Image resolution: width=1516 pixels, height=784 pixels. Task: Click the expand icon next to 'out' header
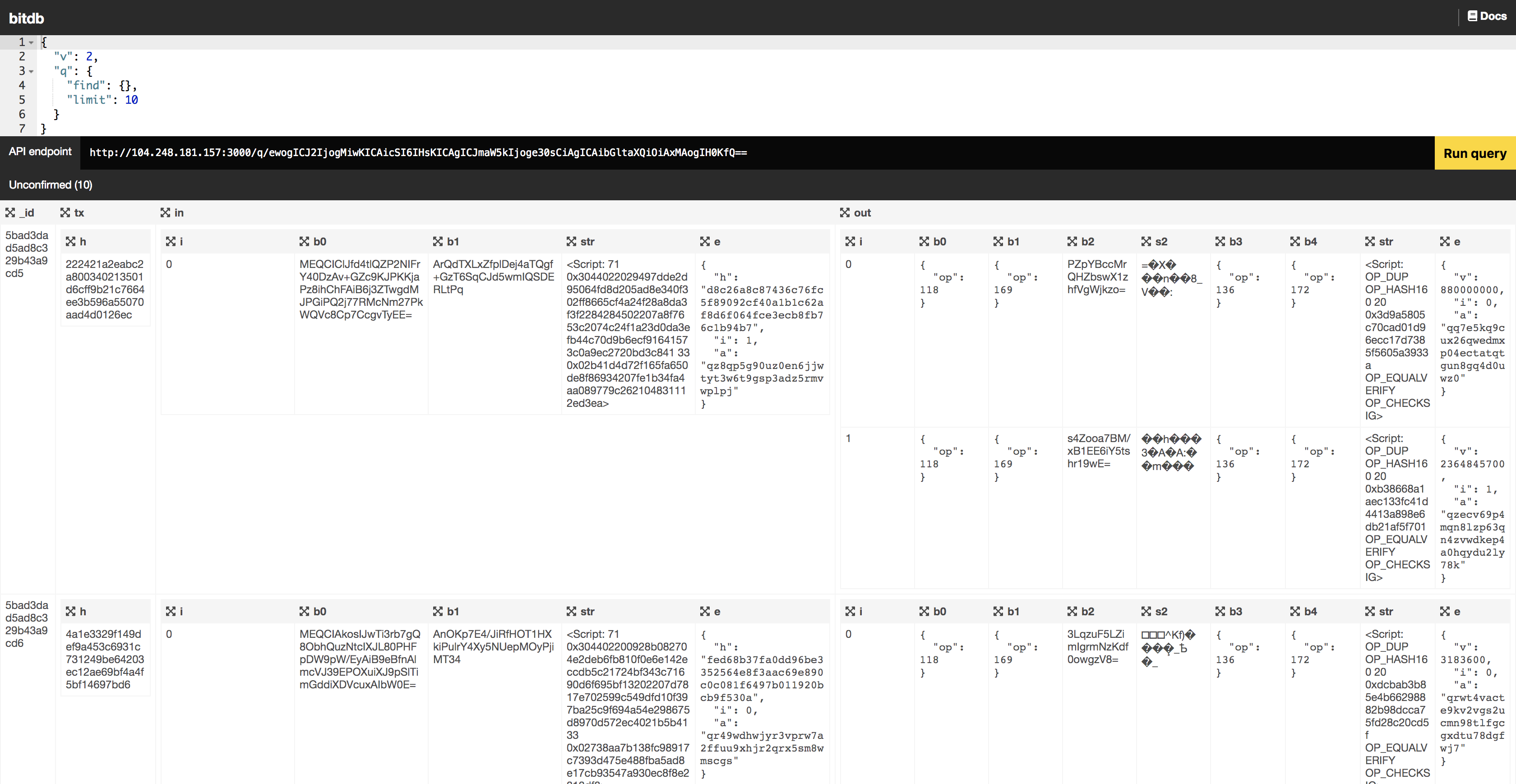845,212
